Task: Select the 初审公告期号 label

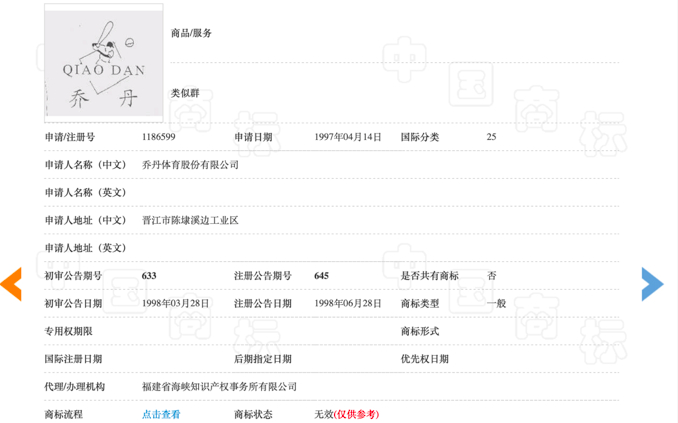Action: tap(73, 276)
